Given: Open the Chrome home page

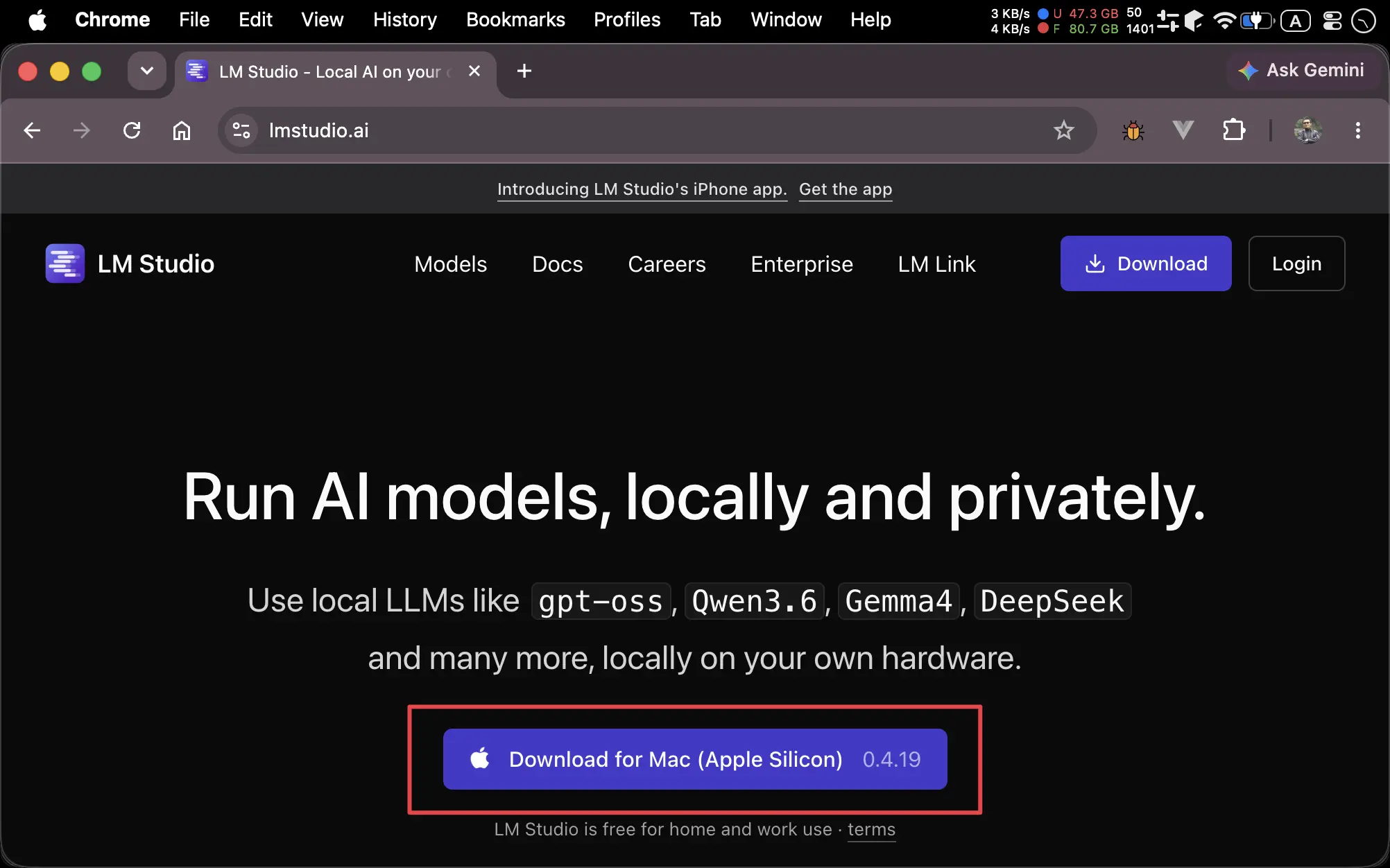Looking at the screenshot, I should coord(182,130).
